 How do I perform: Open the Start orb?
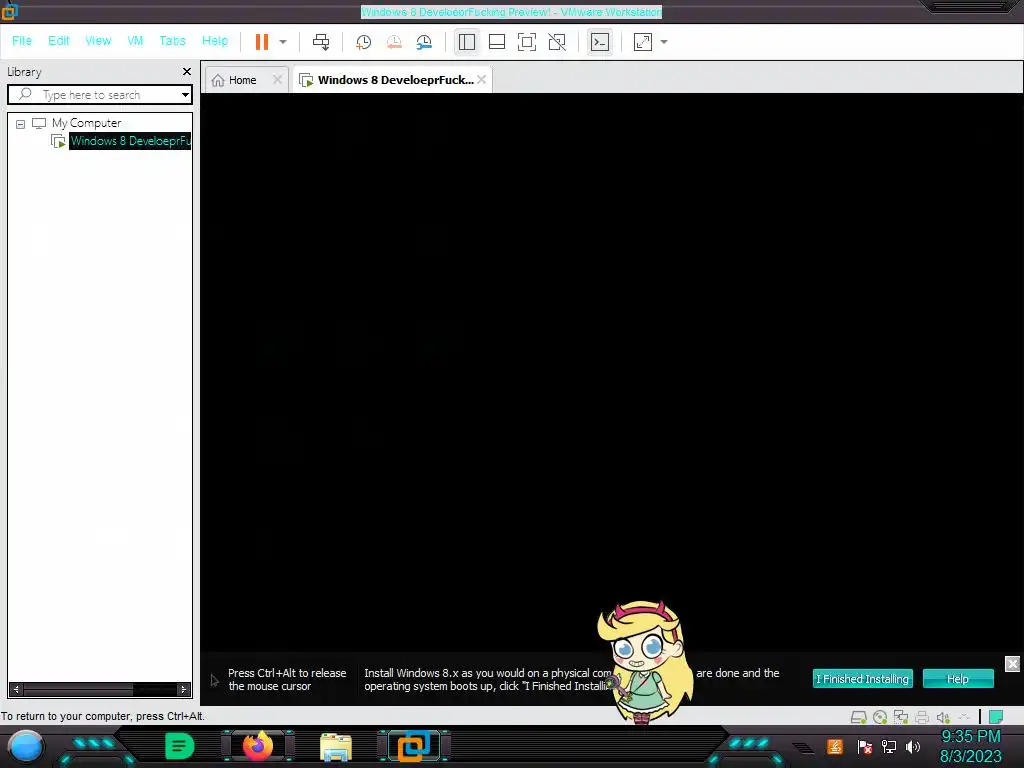(26, 746)
